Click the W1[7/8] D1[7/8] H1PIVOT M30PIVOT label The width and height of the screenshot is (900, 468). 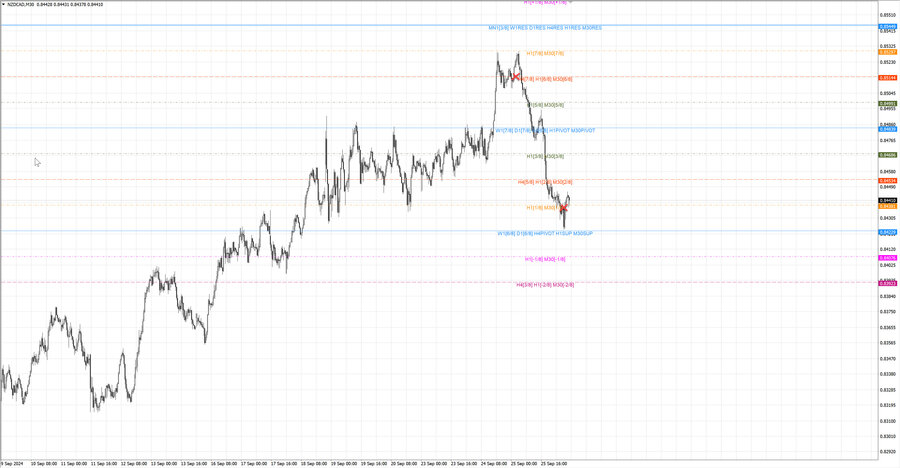[x=545, y=130]
